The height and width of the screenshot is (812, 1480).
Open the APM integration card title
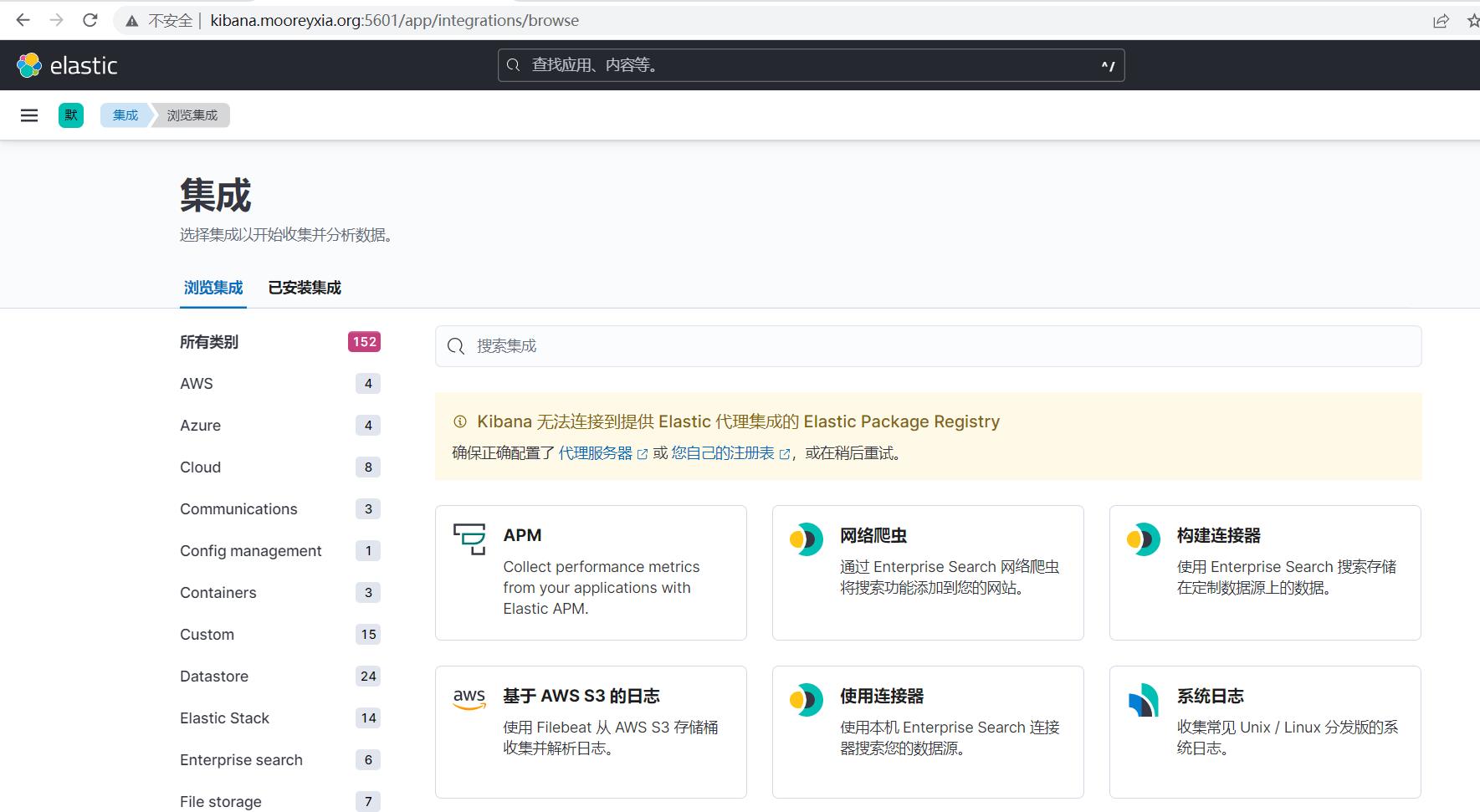[522, 535]
